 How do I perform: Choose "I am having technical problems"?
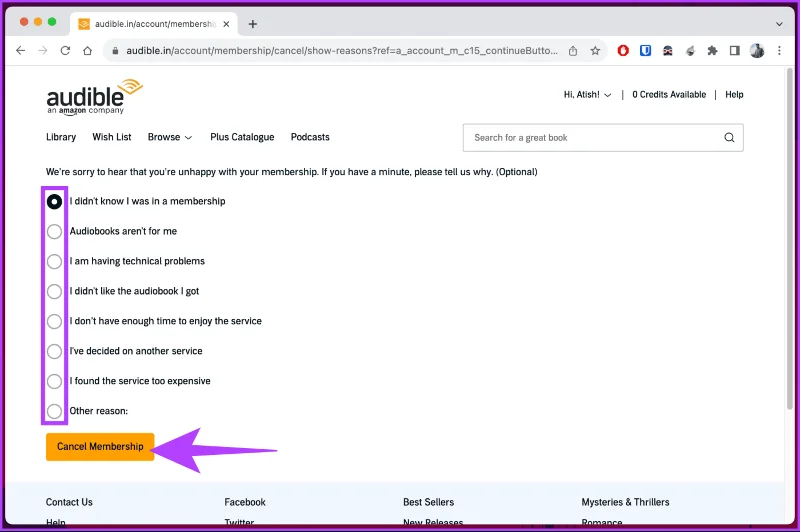coord(54,261)
